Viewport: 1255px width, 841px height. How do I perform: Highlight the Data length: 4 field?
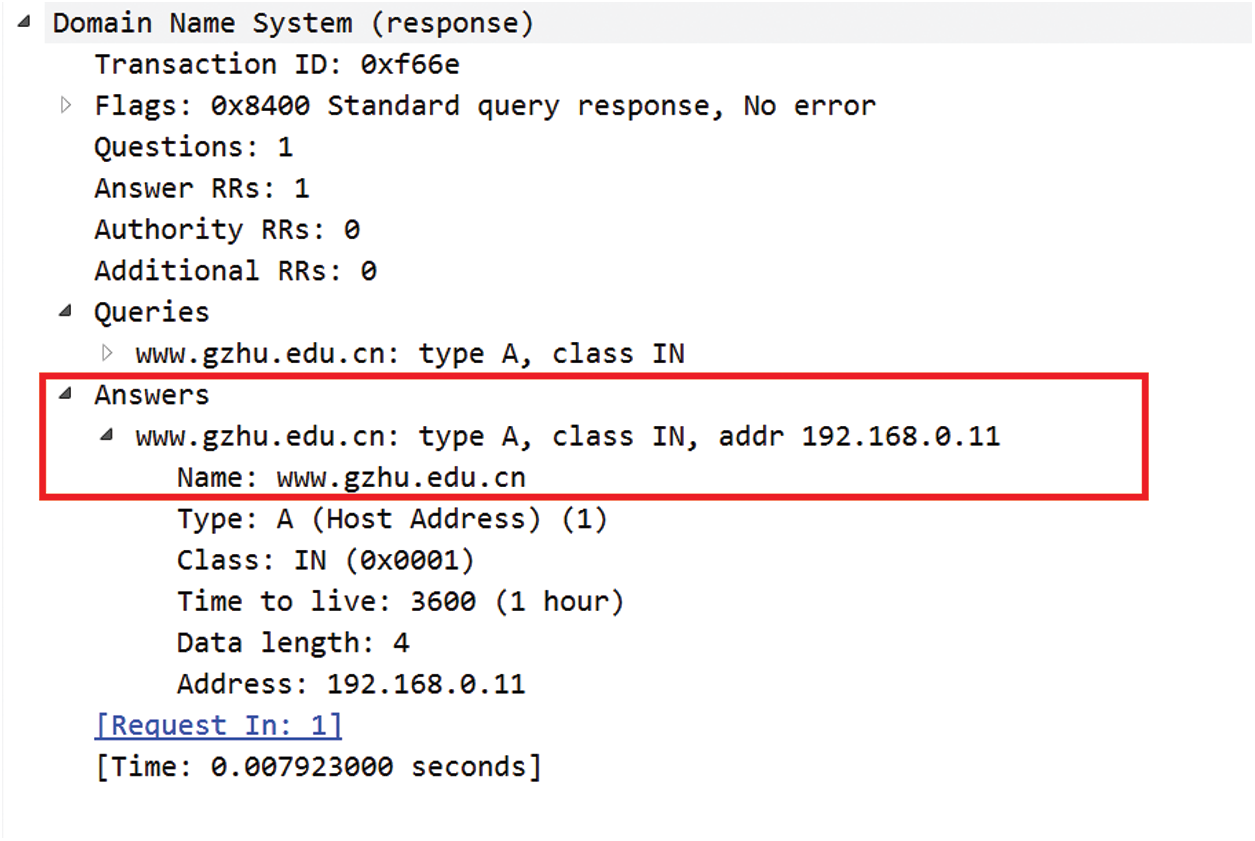coord(293,642)
